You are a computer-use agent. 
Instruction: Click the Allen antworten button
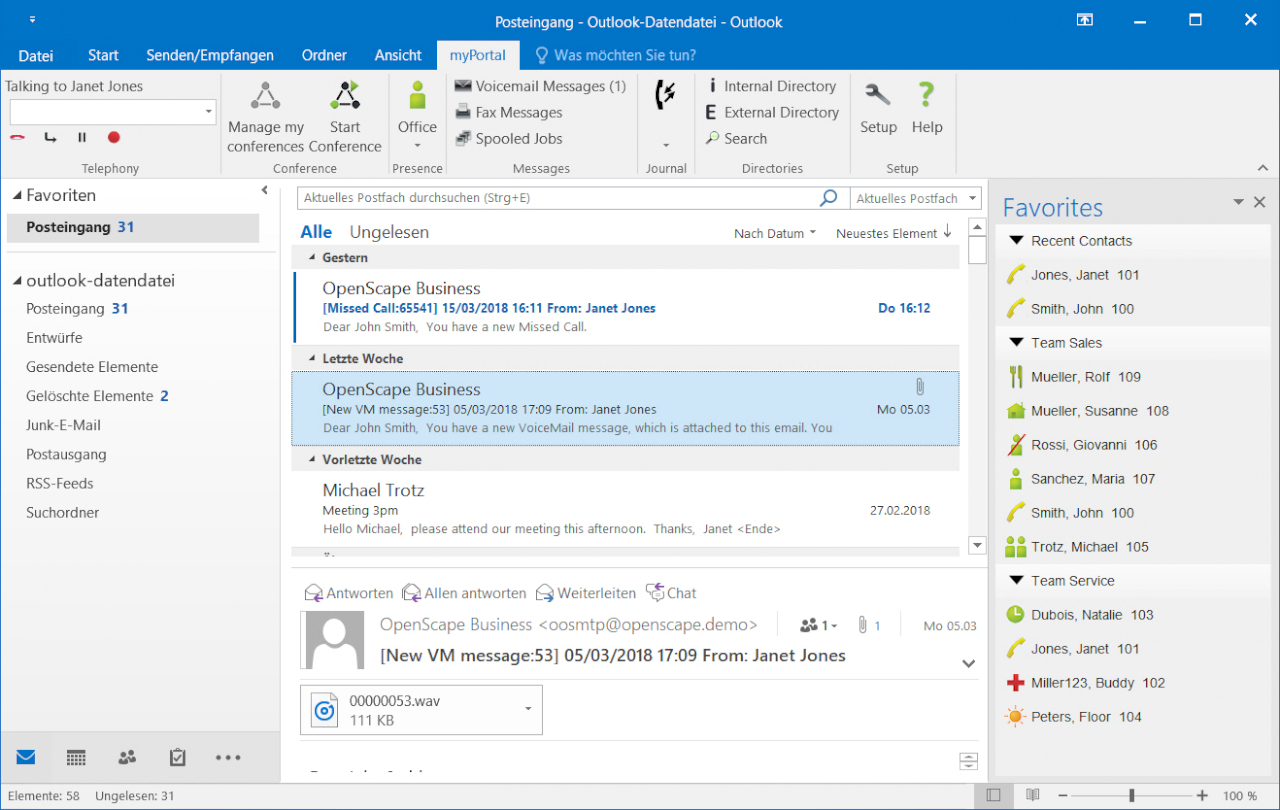click(464, 592)
